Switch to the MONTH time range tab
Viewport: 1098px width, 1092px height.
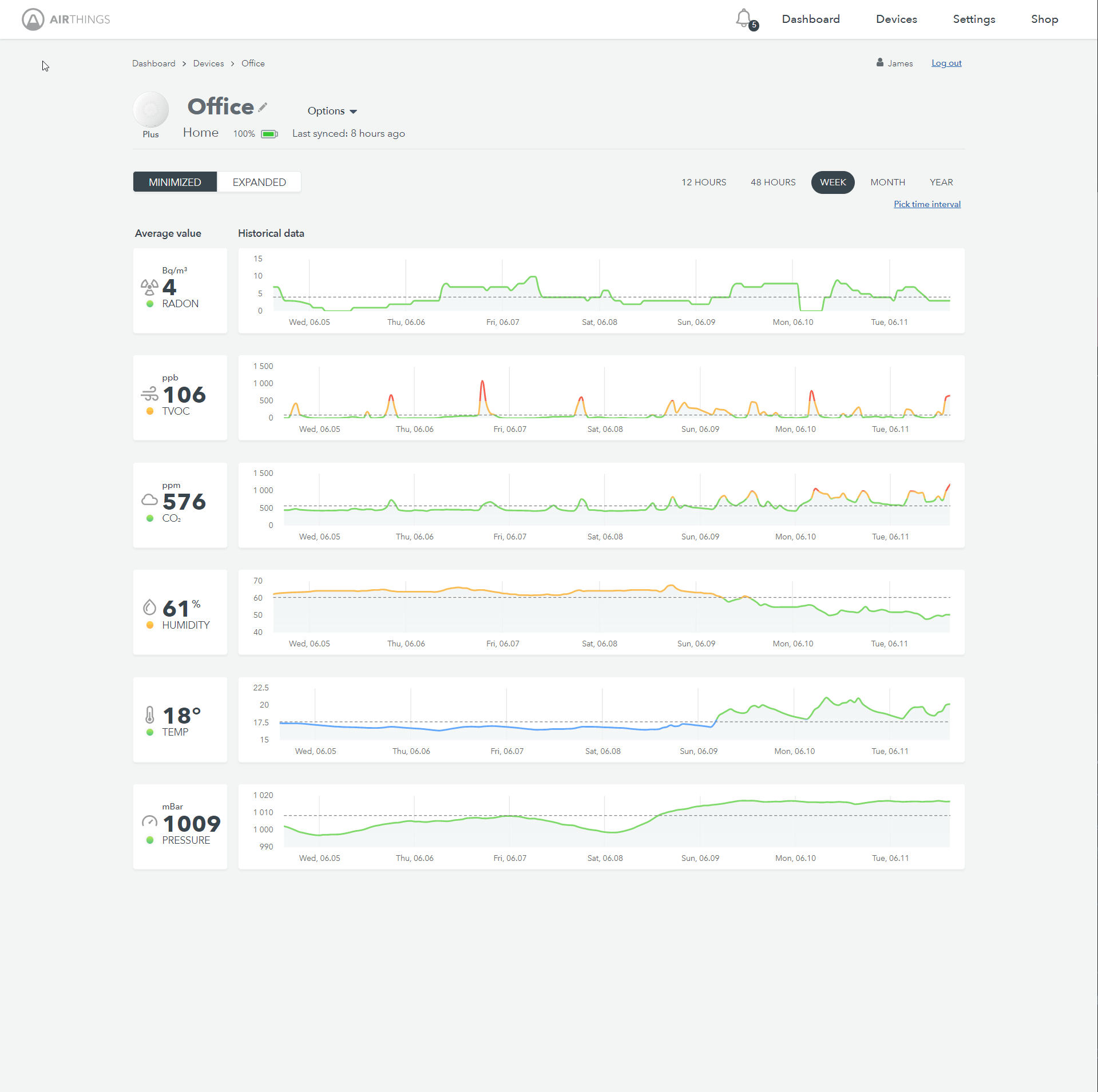pos(887,182)
